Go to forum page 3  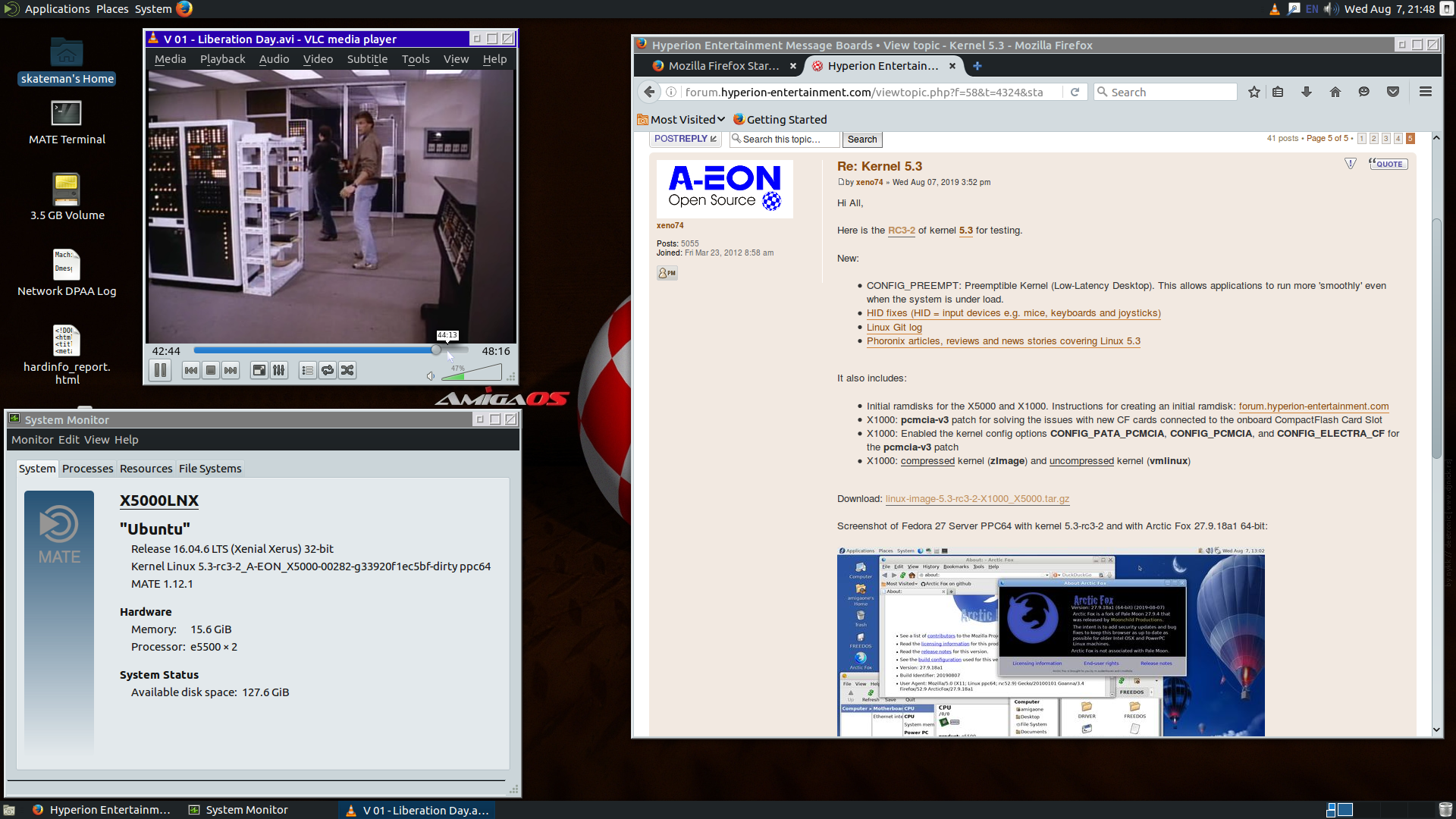1385,138
